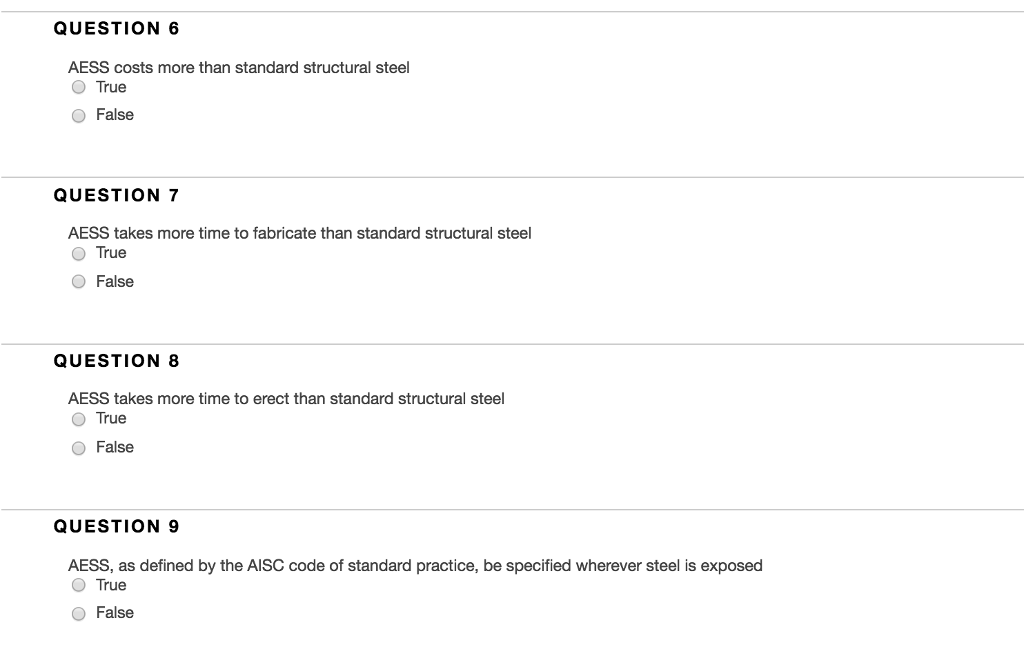The image size is (1024, 658).
Task: Select False for Question 6
Action: pos(78,115)
